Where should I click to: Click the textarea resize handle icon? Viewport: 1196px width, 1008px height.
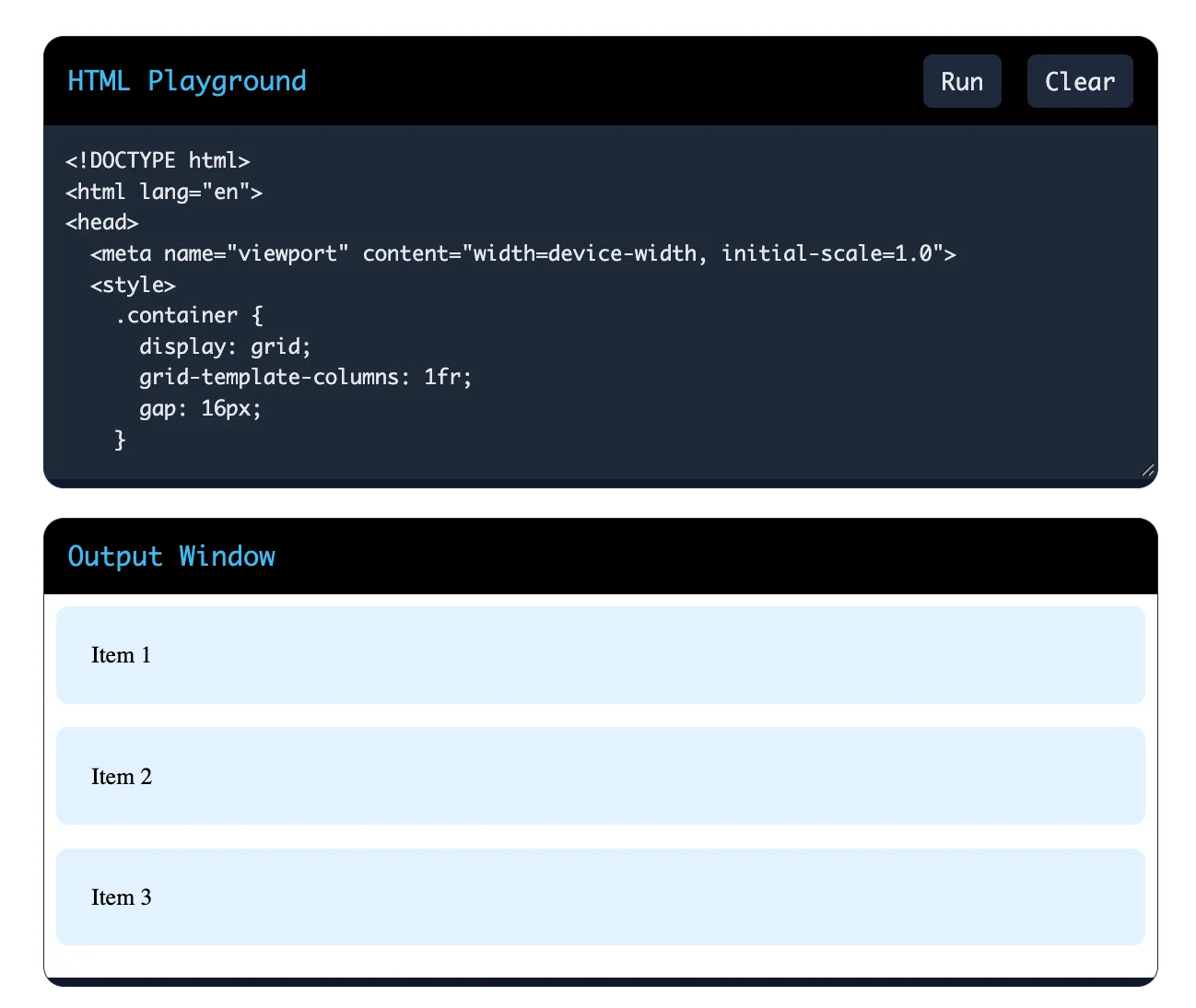click(x=1148, y=470)
